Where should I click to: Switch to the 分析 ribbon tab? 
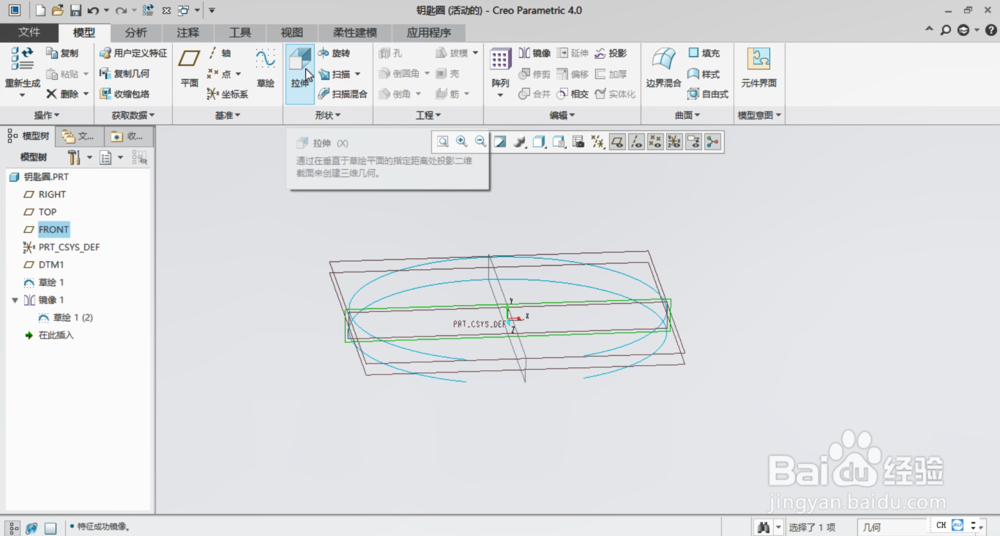135,33
